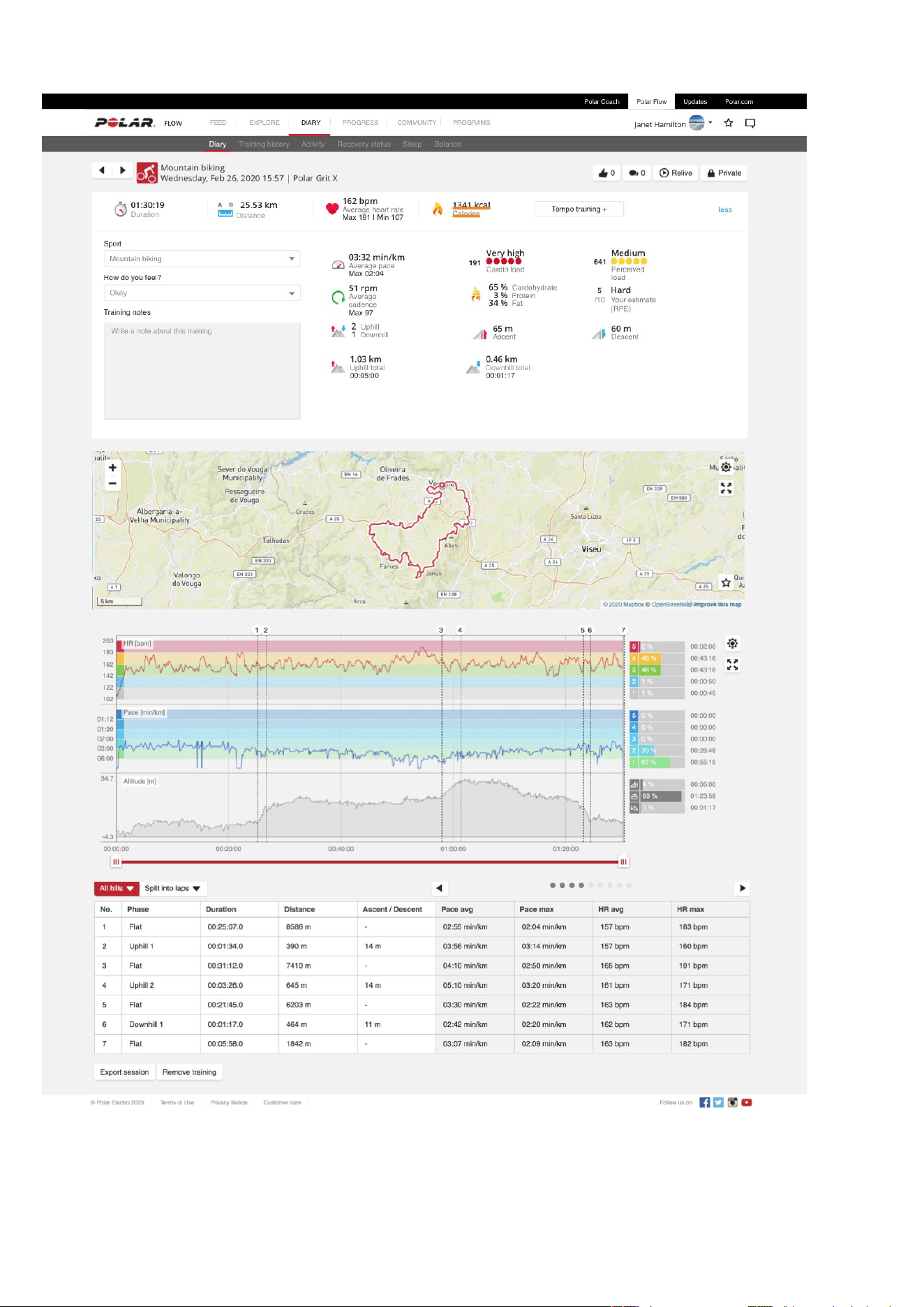The width and height of the screenshot is (924, 1307).
Task: Open the map settings gear icon
Action: tap(726, 467)
